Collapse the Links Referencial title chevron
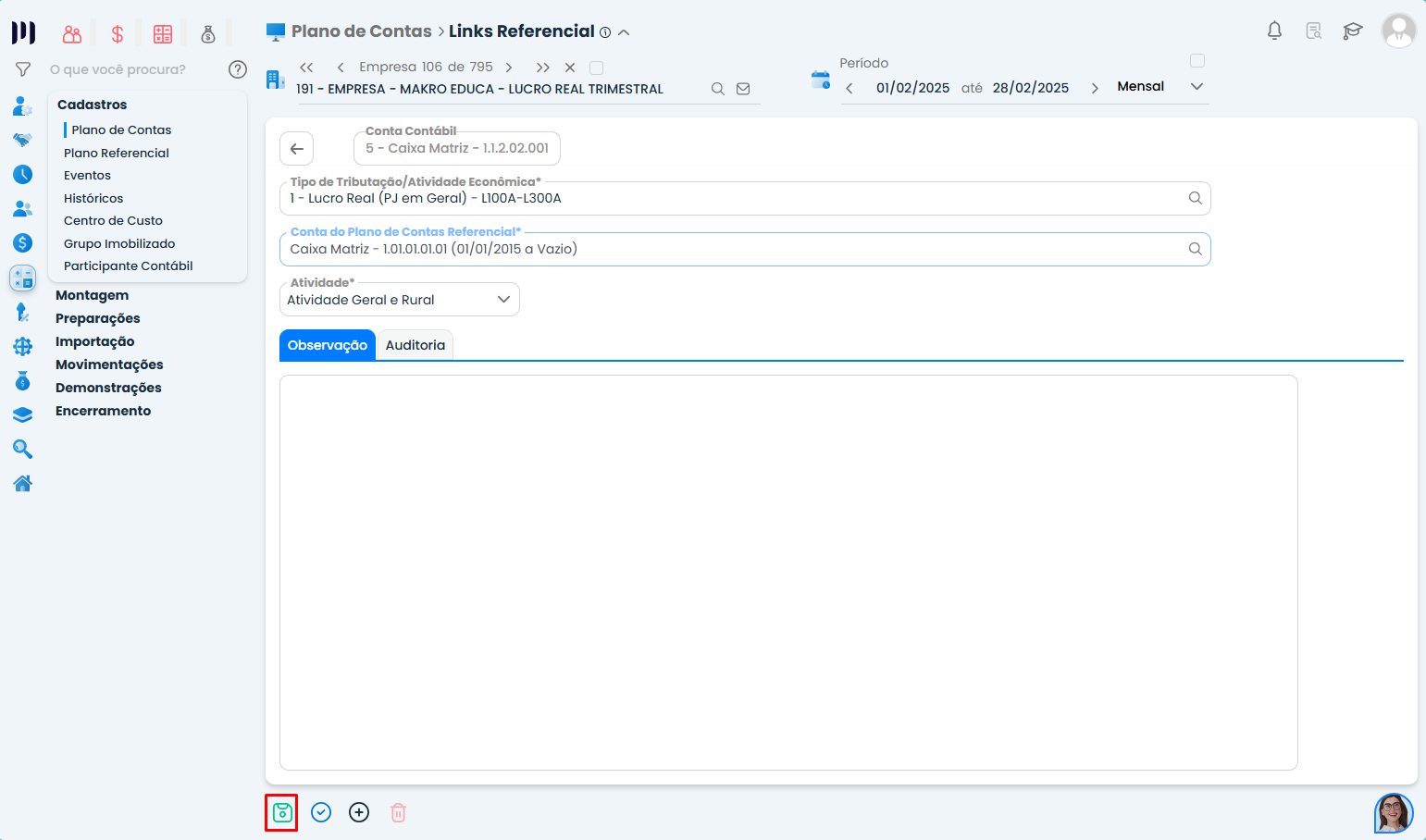This screenshot has width=1426, height=840. [625, 32]
